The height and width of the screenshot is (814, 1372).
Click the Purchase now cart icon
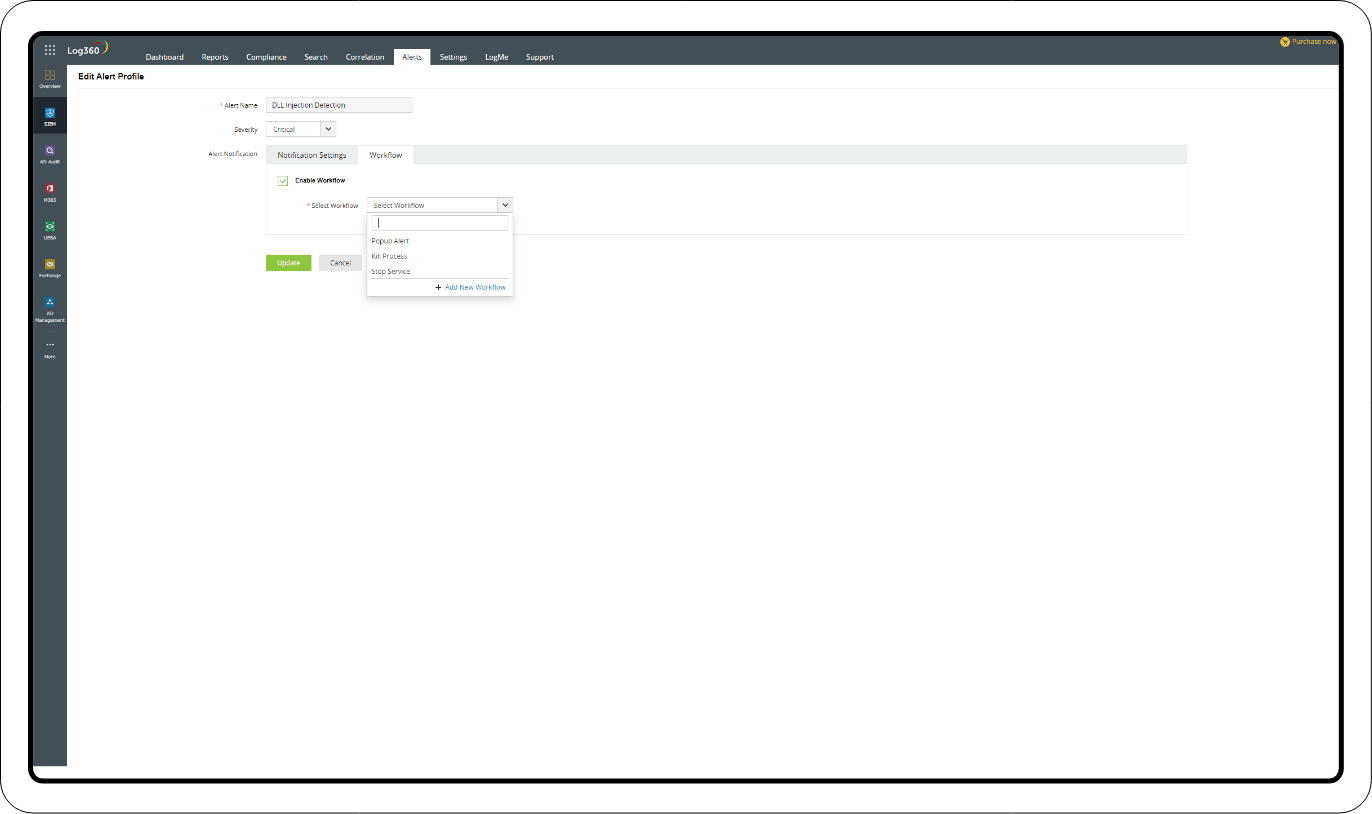pyautogui.click(x=1285, y=42)
